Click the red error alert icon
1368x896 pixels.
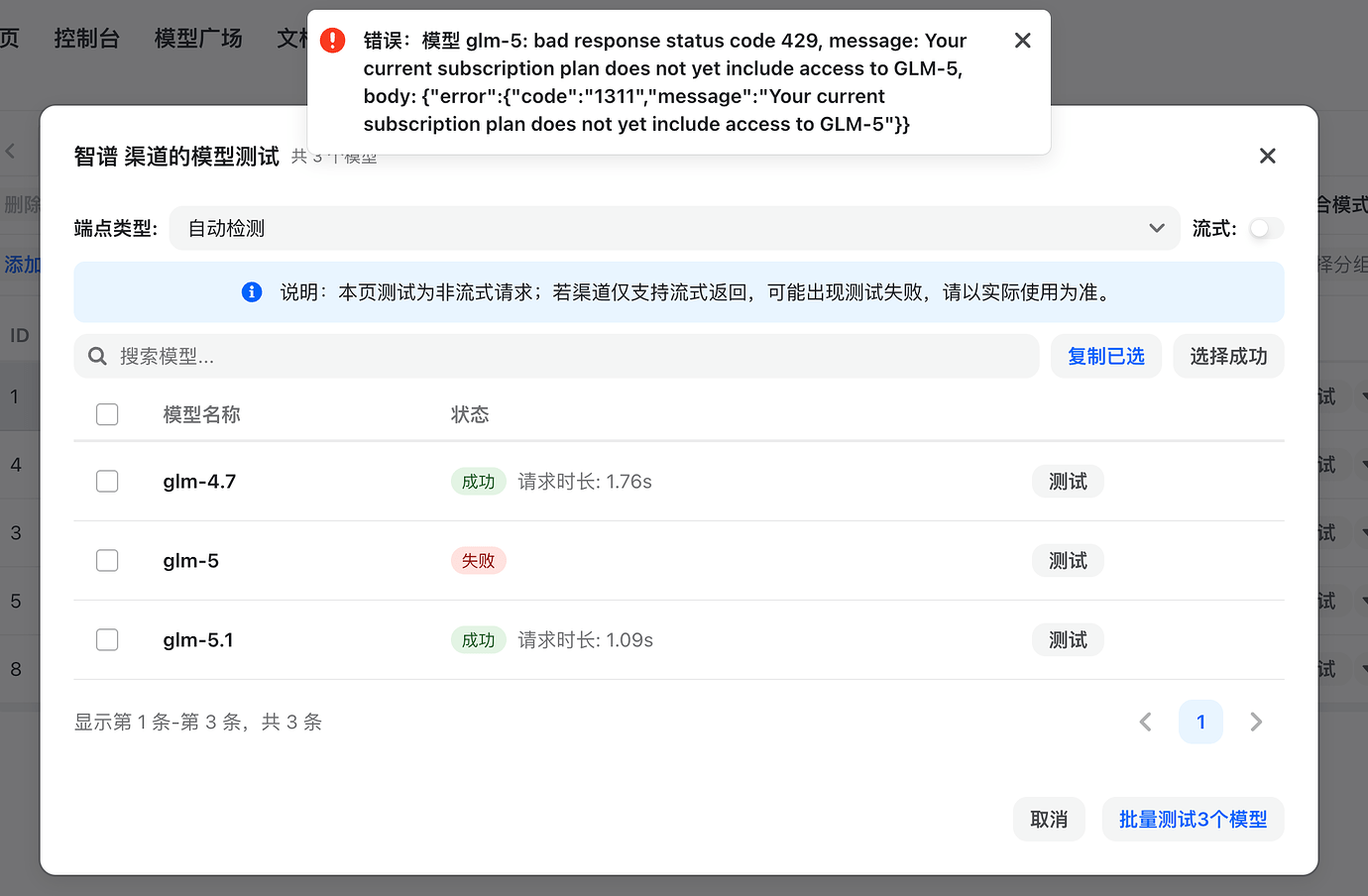click(333, 41)
